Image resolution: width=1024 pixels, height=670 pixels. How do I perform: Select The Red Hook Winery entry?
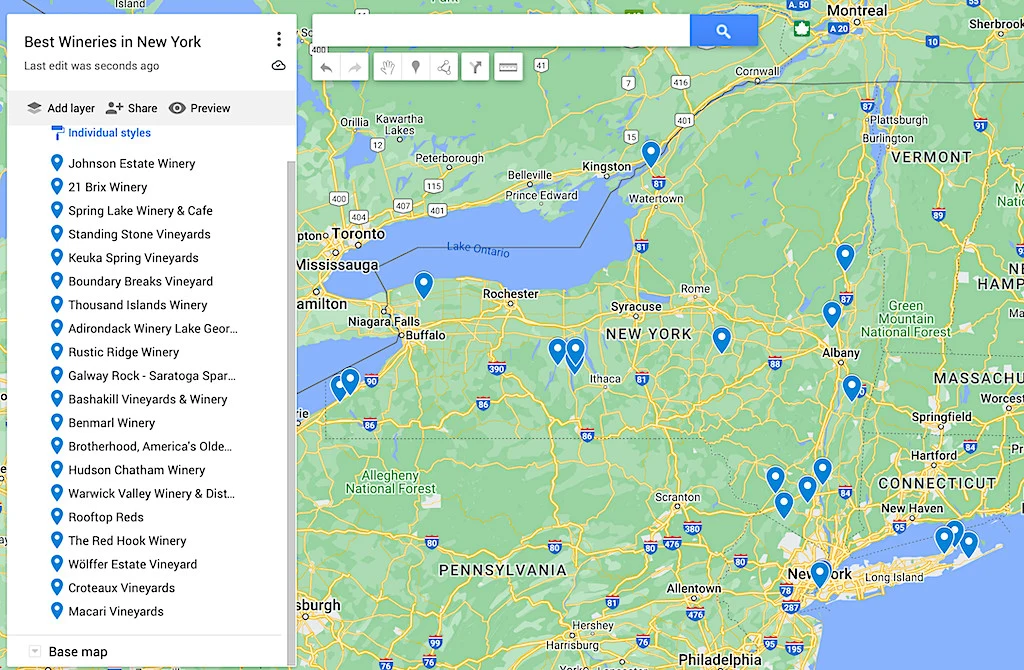(127, 540)
